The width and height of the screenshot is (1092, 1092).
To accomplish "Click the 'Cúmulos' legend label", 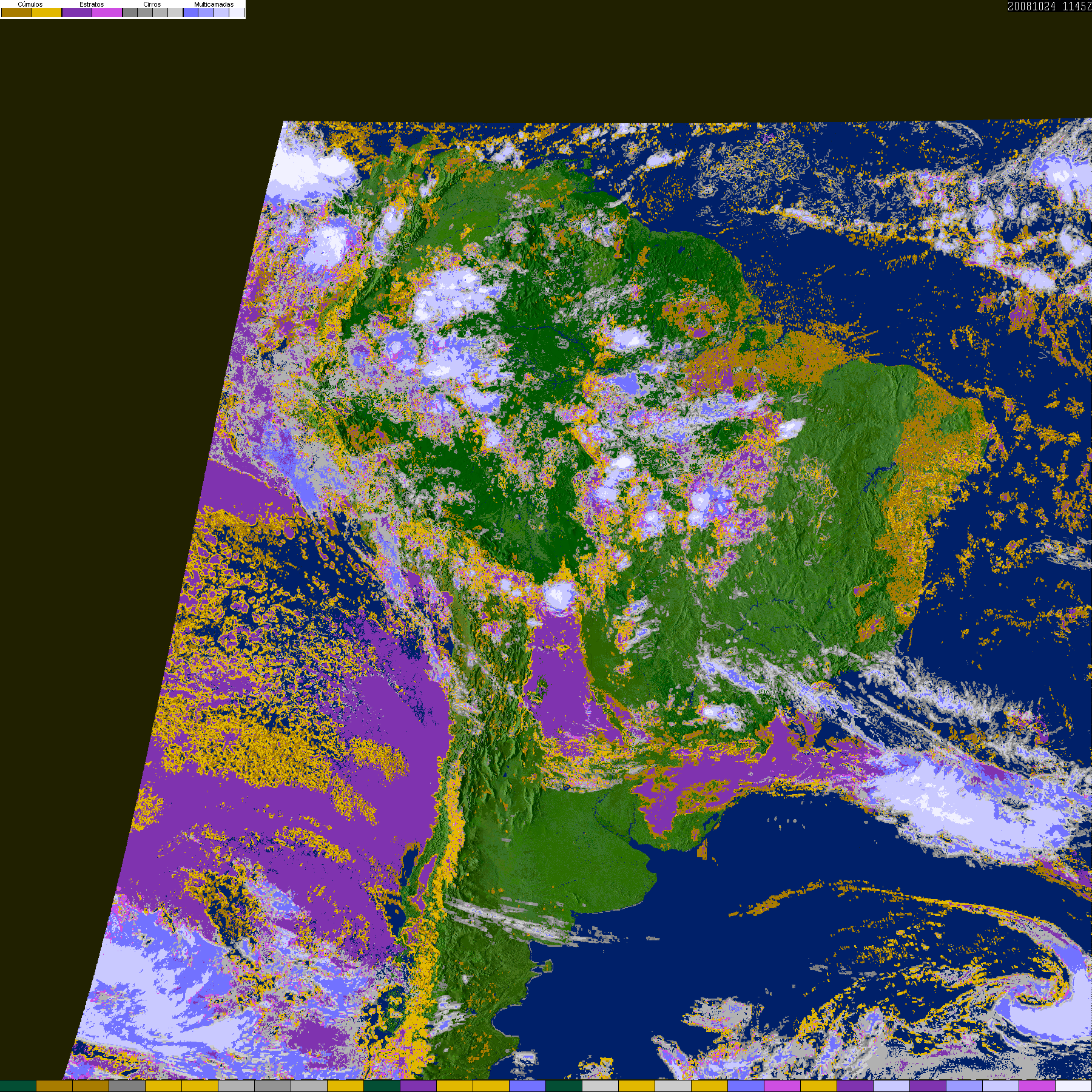I will click(x=30, y=4).
